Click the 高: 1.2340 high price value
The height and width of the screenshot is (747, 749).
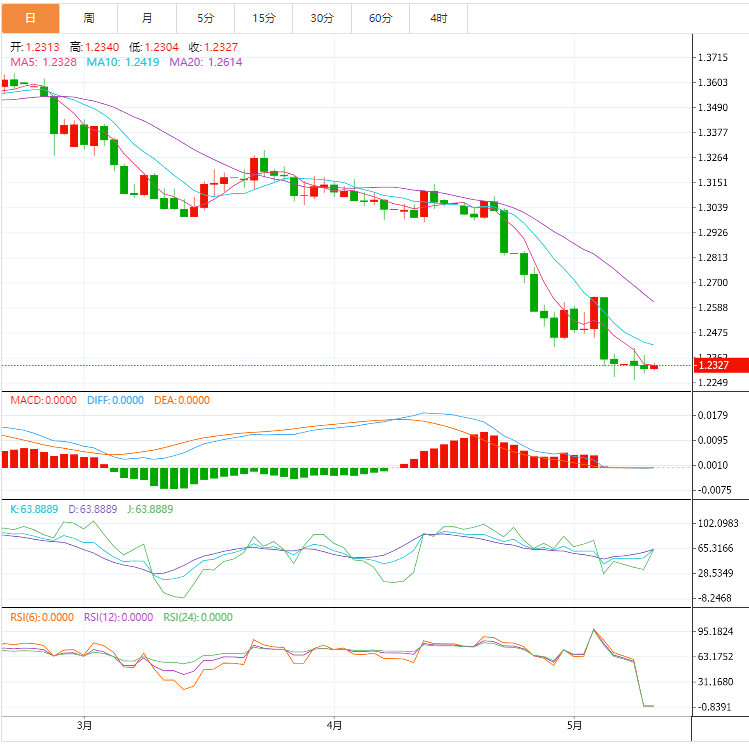[x=94, y=47]
